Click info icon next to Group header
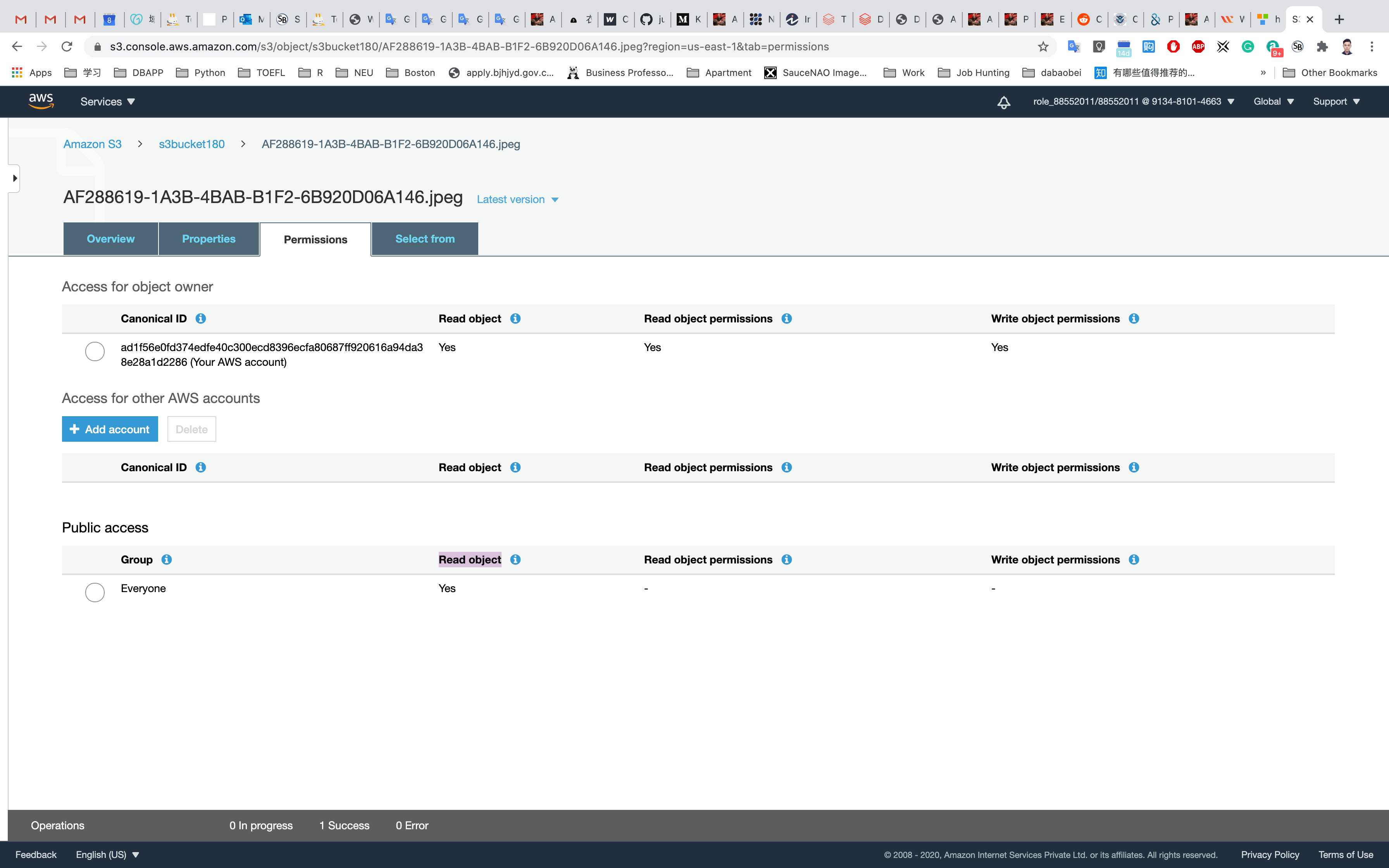Viewport: 1389px width, 868px height. click(x=166, y=559)
